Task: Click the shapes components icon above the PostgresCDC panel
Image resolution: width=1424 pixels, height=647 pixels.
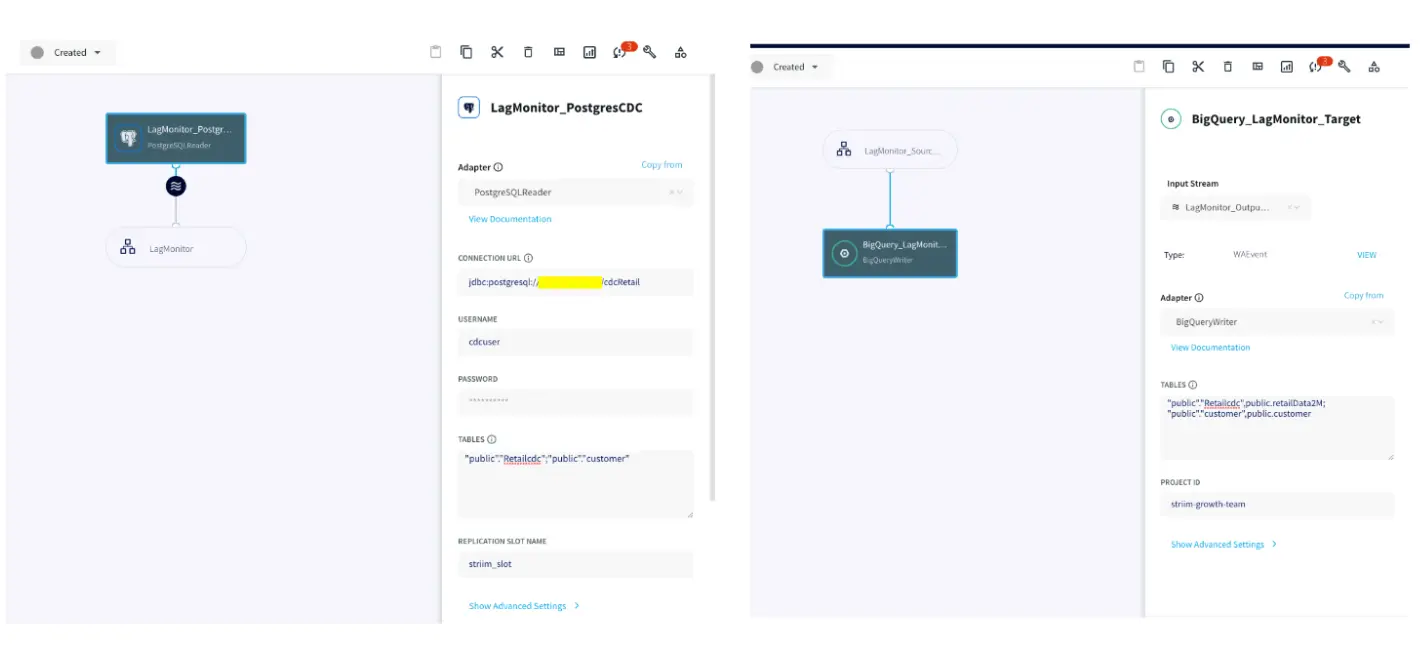Action: click(681, 52)
